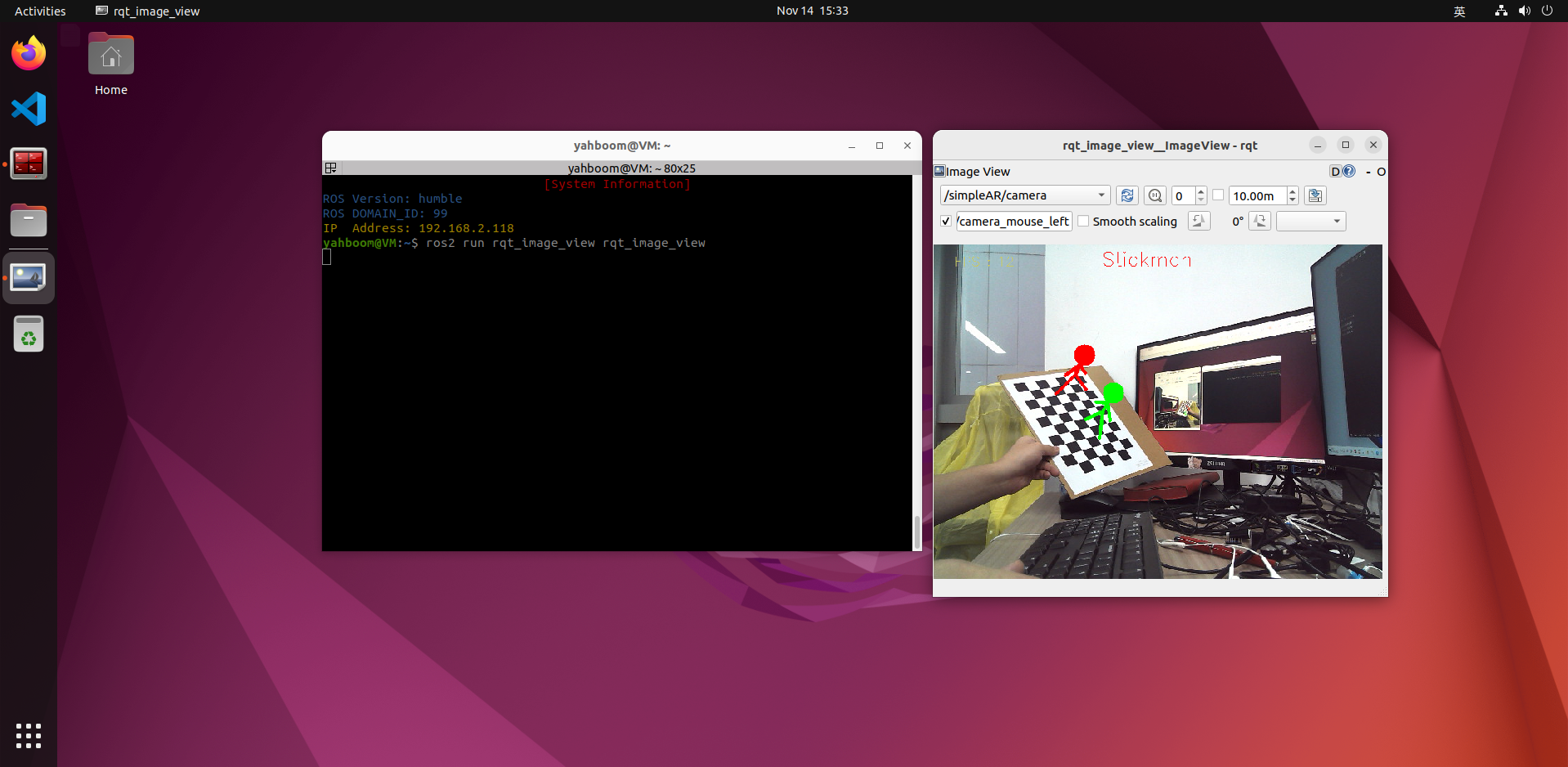Save the image using the save icon

tap(1315, 195)
